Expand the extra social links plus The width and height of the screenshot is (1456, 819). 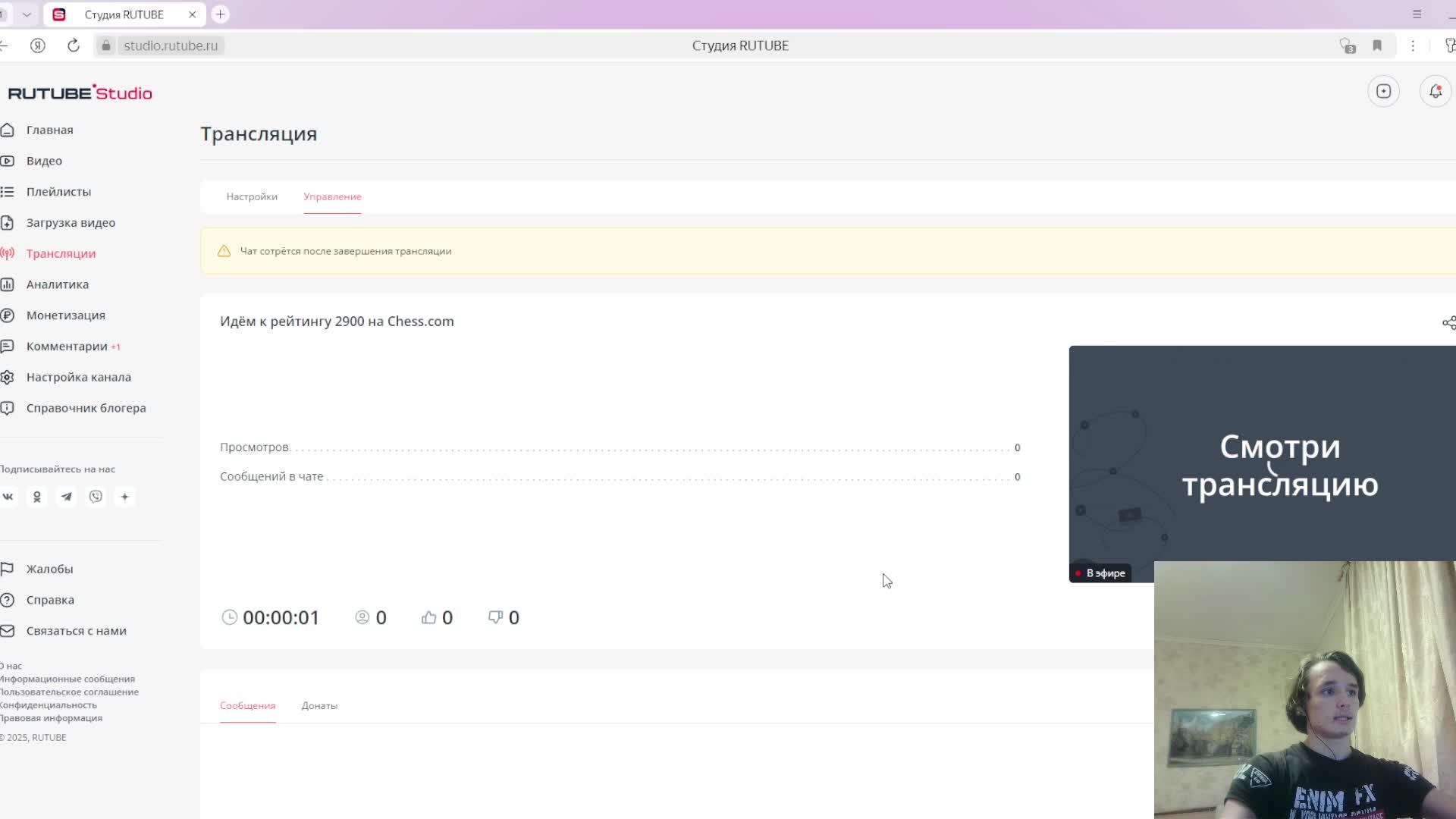(125, 497)
